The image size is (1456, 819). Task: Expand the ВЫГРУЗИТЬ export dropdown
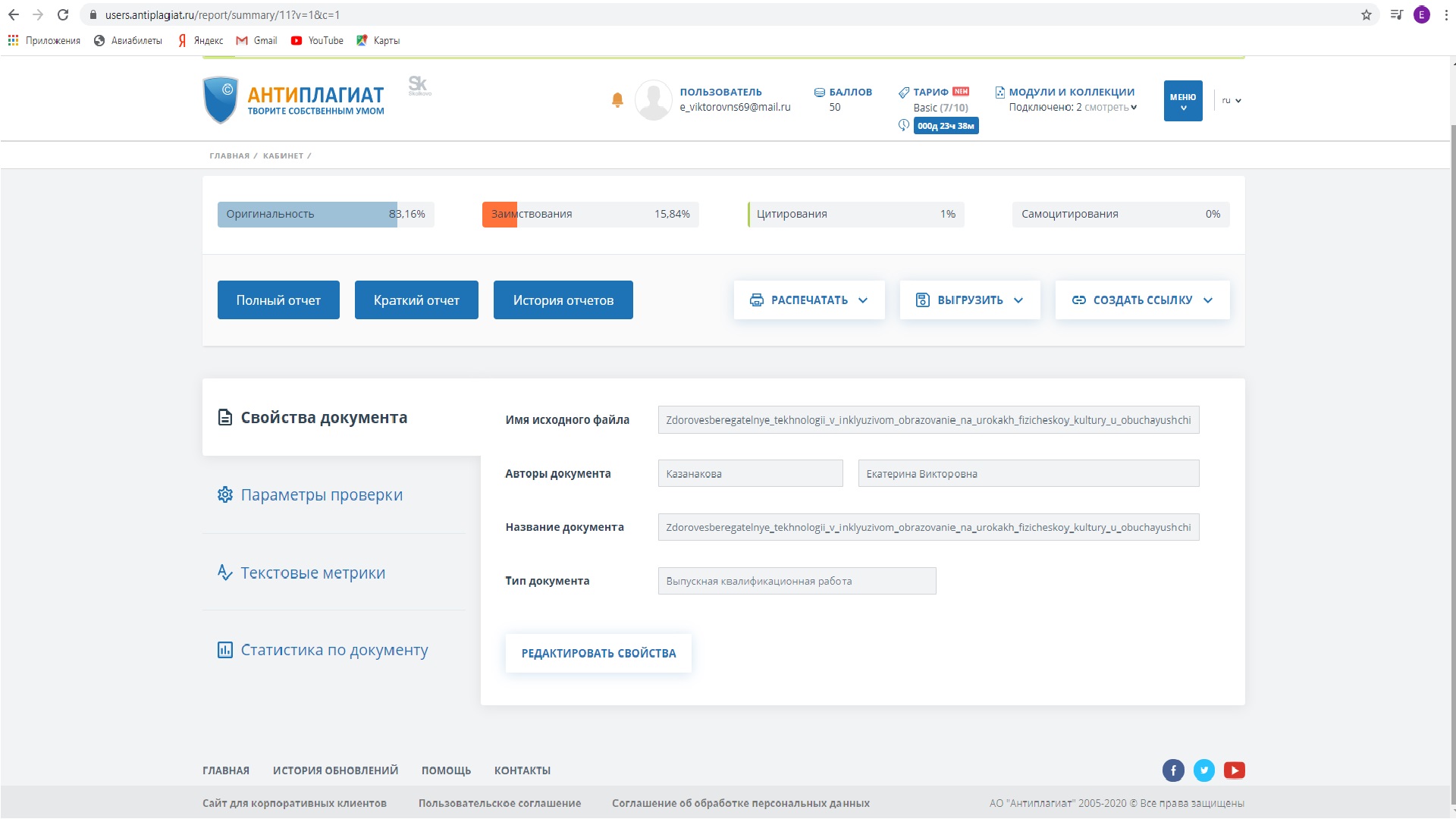(969, 300)
